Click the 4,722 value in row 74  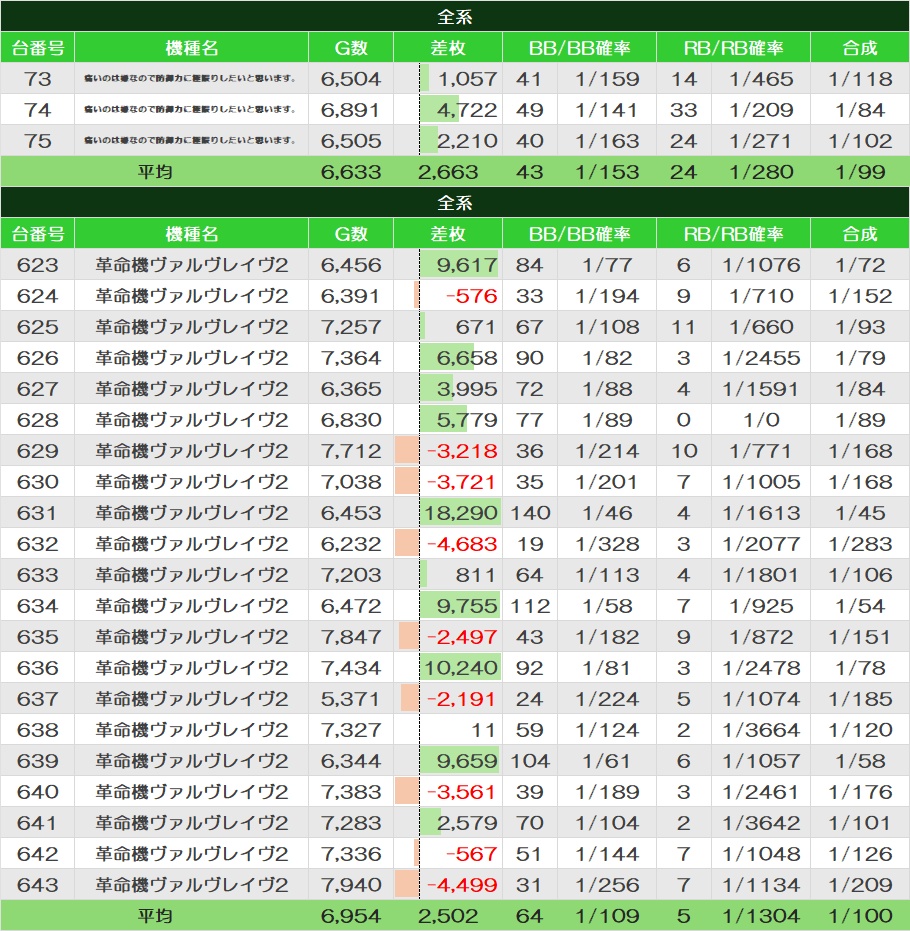[x=467, y=110]
